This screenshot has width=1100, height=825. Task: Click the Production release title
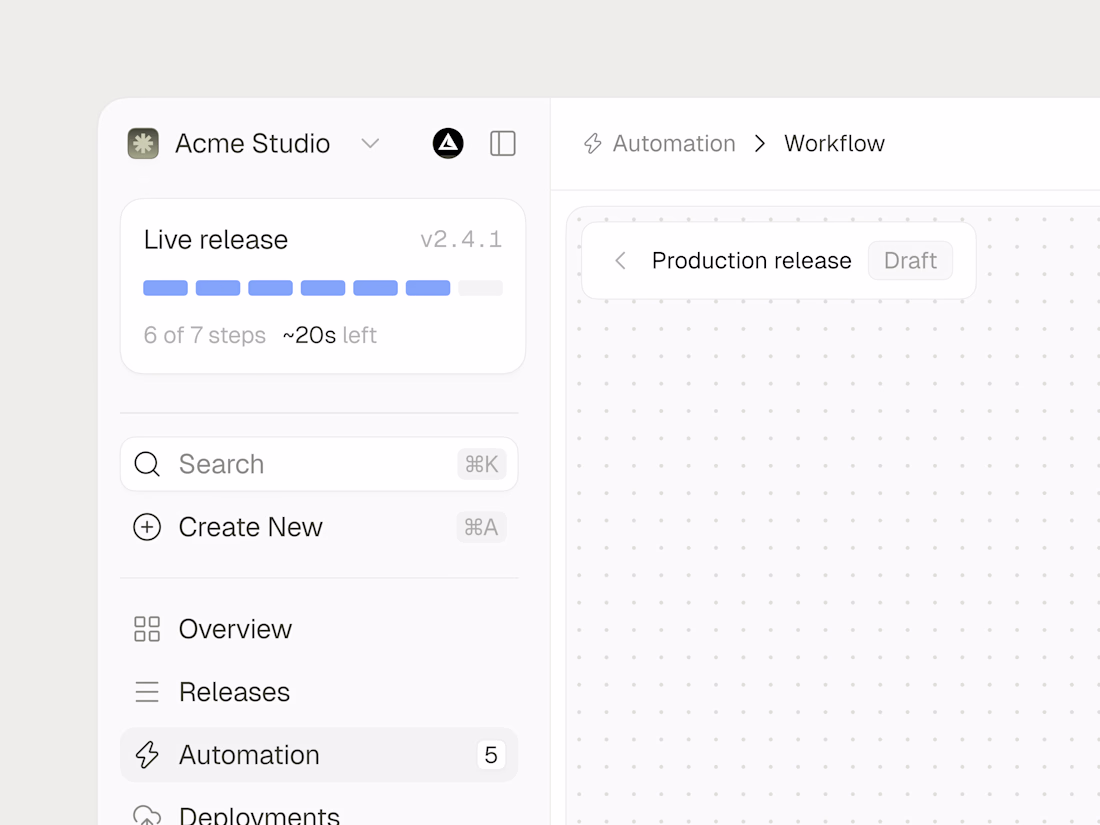click(751, 261)
